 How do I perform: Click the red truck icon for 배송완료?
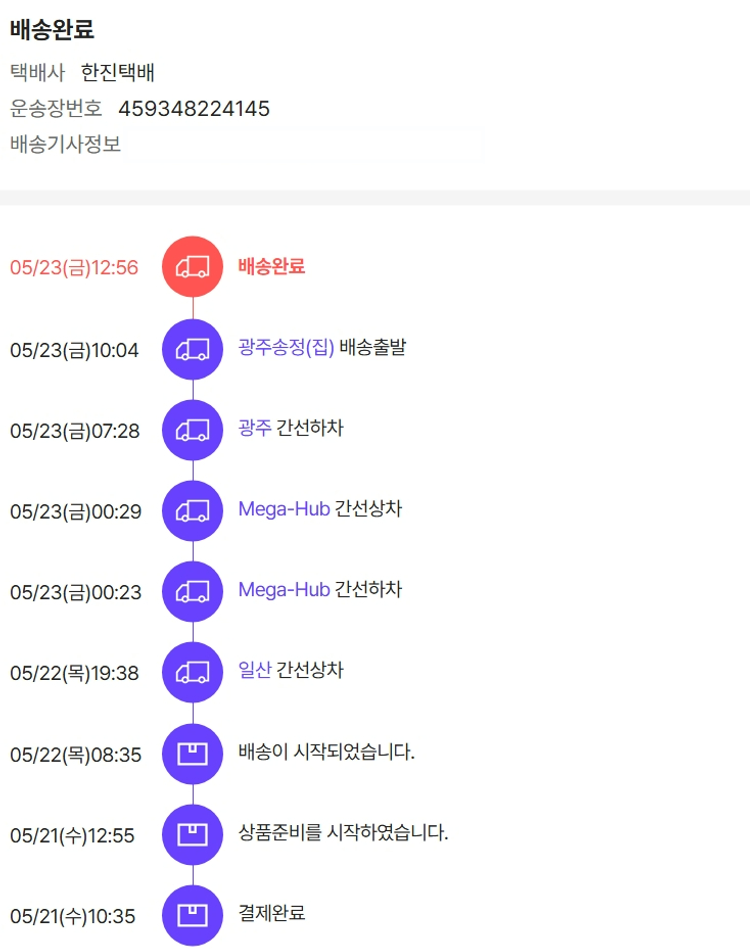coord(192,267)
